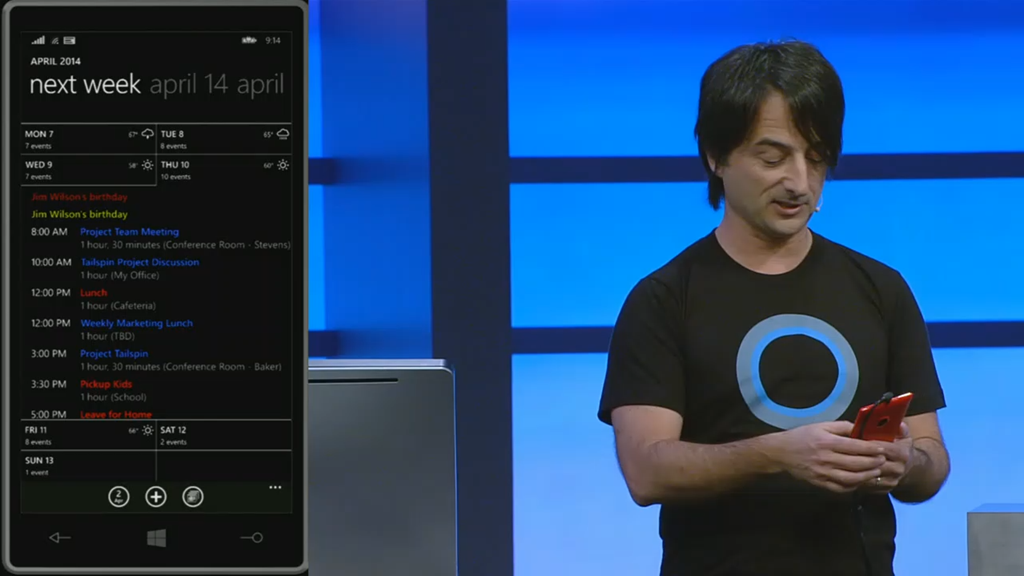
Task: Tap the sun weather icon on WED 9
Action: [148, 165]
